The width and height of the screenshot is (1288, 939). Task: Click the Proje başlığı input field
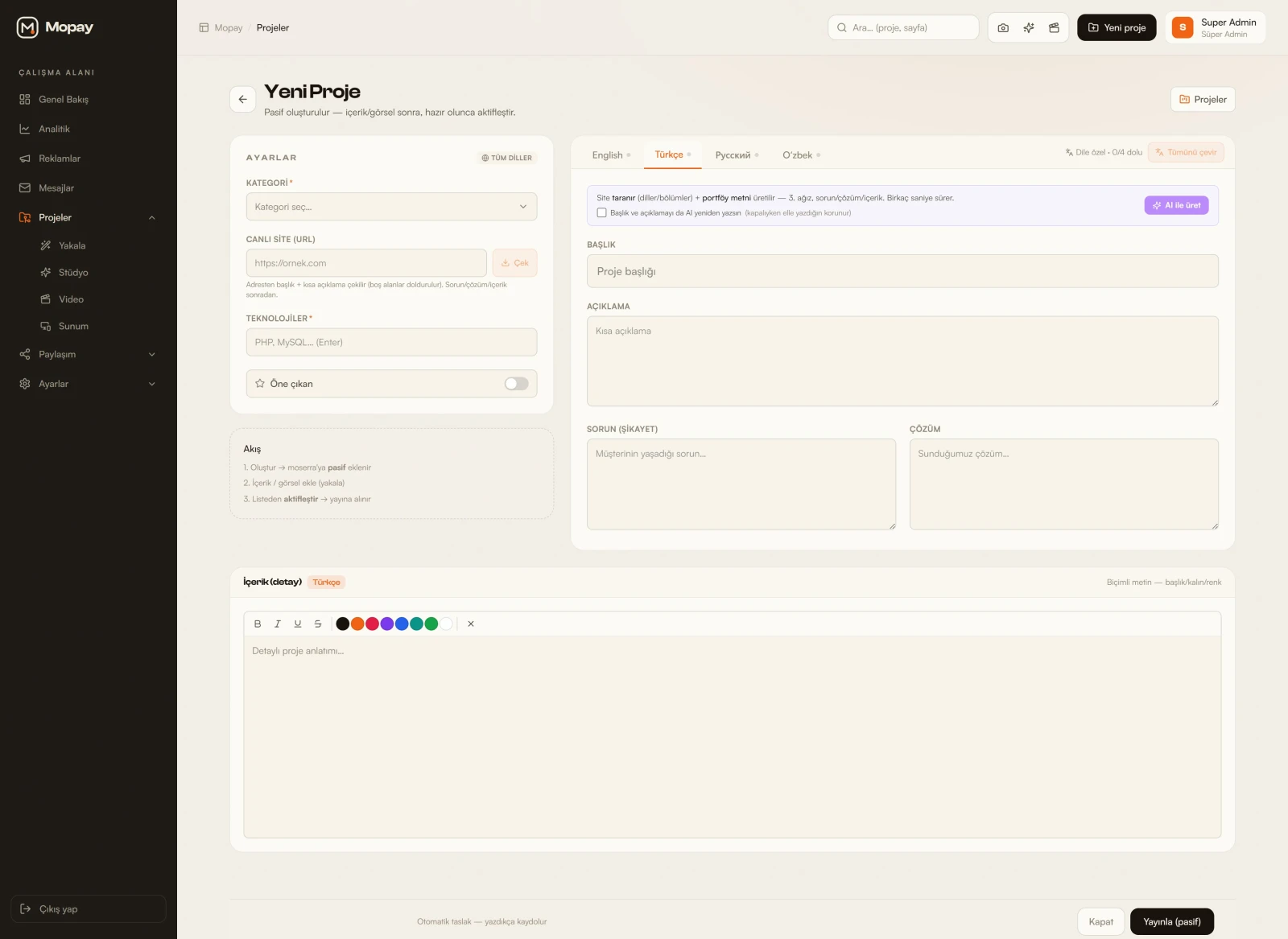click(902, 272)
